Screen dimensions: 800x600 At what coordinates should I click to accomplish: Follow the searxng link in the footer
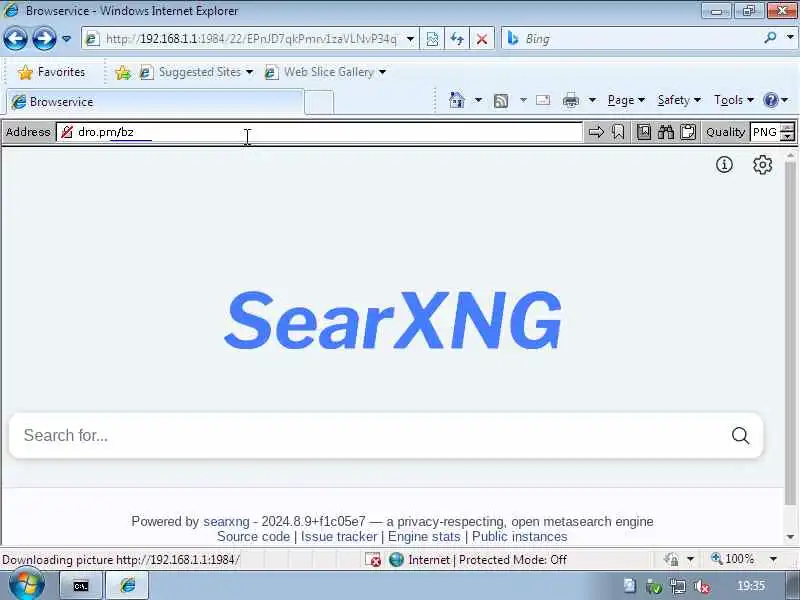pyautogui.click(x=226, y=521)
